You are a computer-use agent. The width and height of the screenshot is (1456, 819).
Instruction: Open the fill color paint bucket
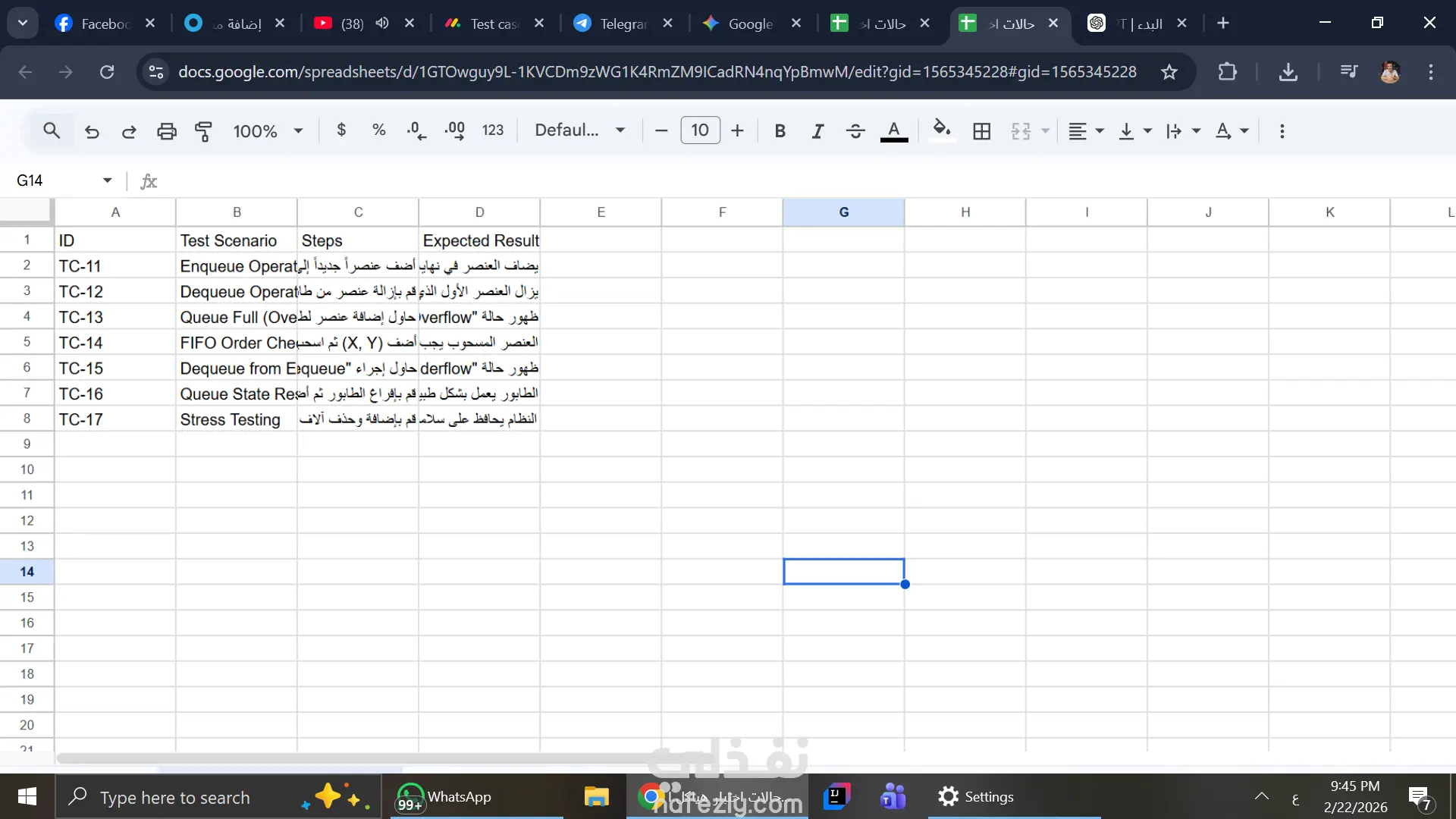(941, 130)
